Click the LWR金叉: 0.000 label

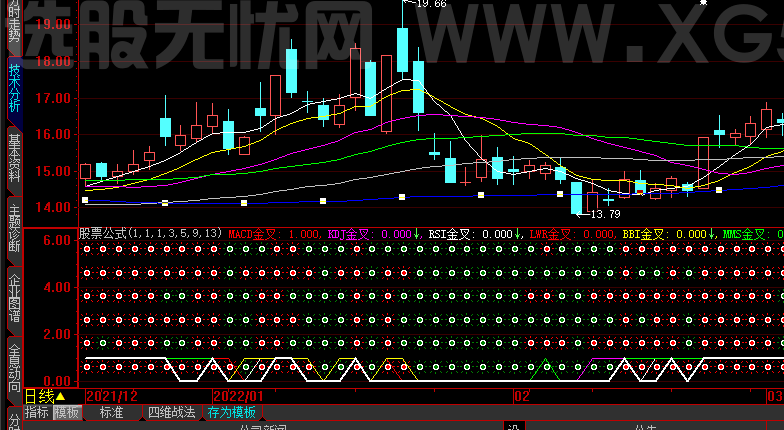(x=571, y=234)
